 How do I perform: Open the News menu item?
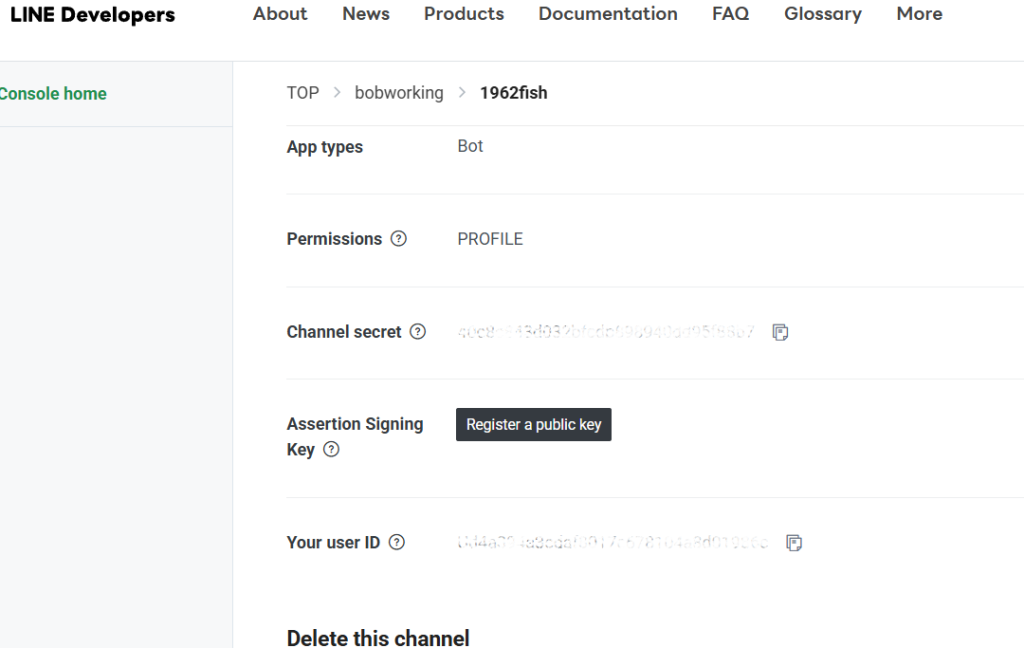point(366,14)
